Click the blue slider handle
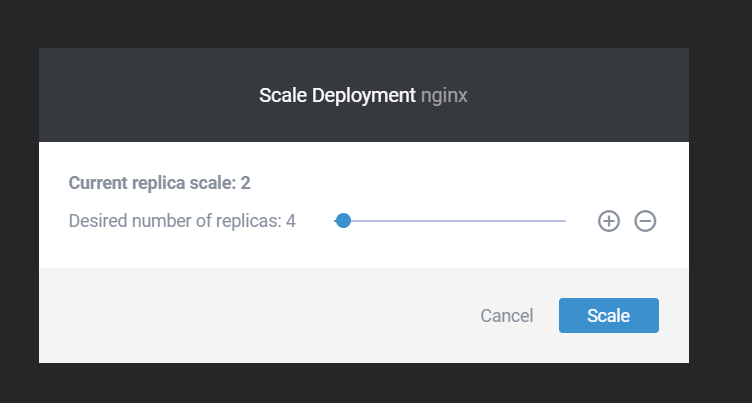The width and height of the screenshot is (752, 403). (x=343, y=221)
